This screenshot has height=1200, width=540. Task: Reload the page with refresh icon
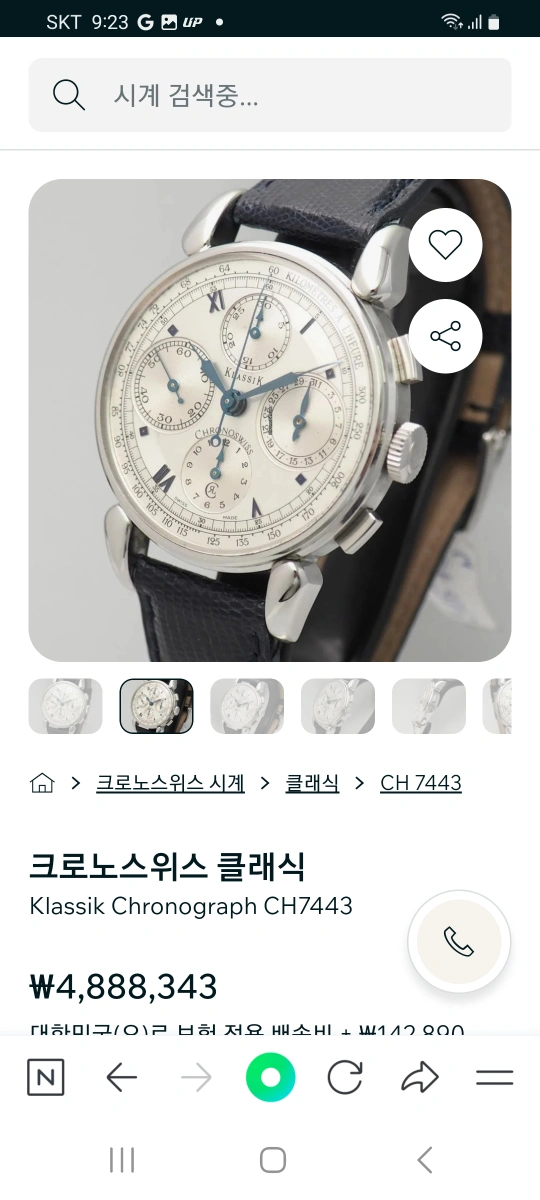pyautogui.click(x=345, y=1077)
